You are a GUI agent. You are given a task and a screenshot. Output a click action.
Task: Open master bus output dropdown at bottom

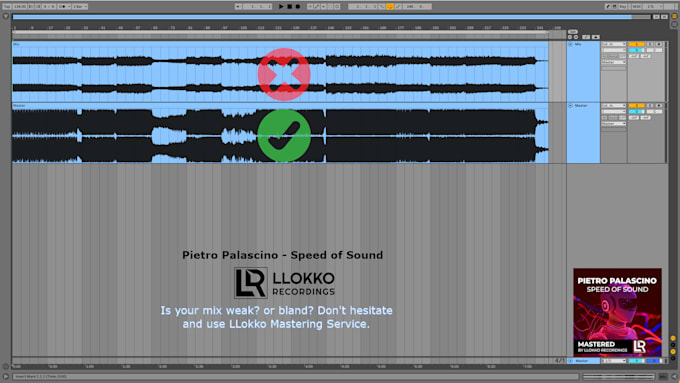point(614,361)
